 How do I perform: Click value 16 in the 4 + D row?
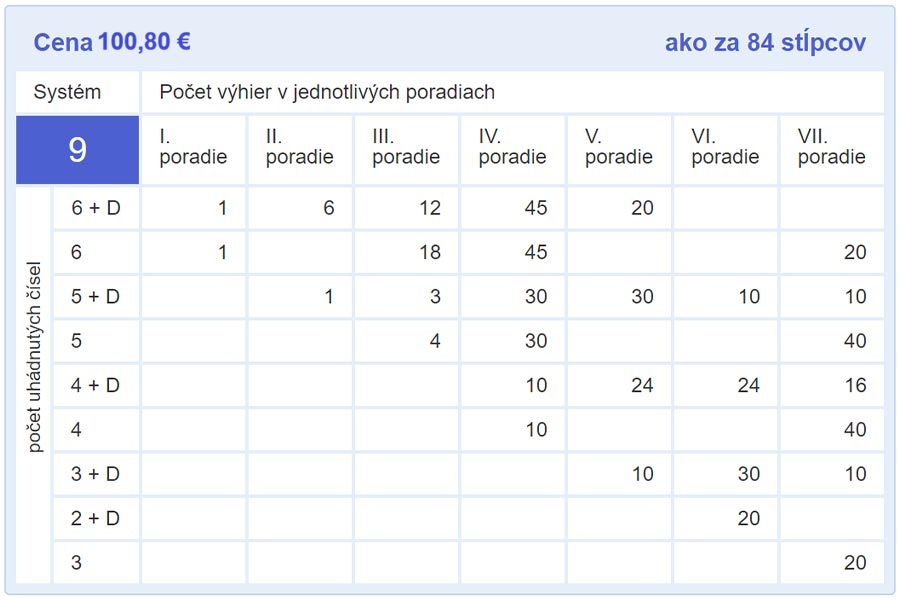(855, 385)
